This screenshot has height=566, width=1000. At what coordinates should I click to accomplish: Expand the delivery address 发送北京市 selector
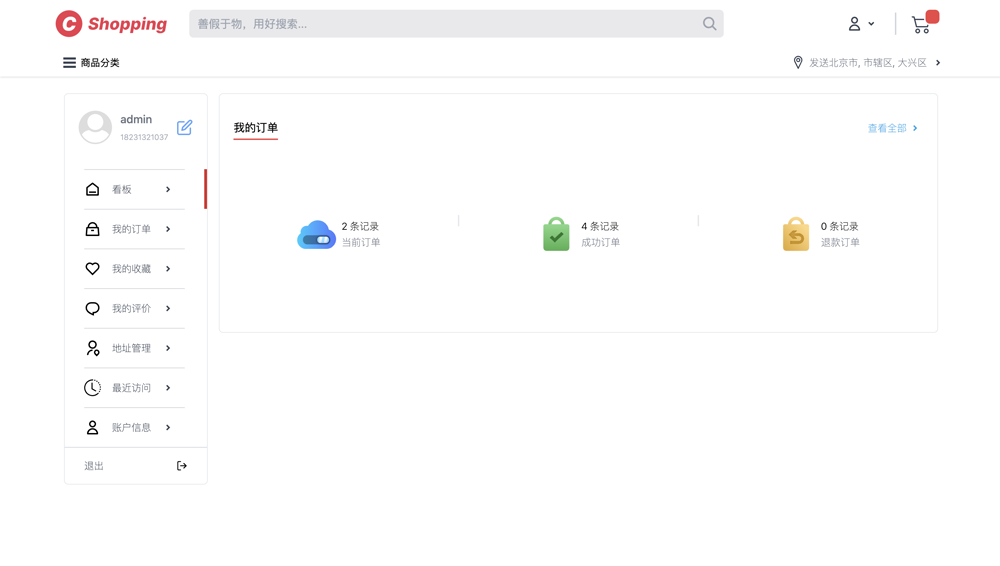[868, 62]
